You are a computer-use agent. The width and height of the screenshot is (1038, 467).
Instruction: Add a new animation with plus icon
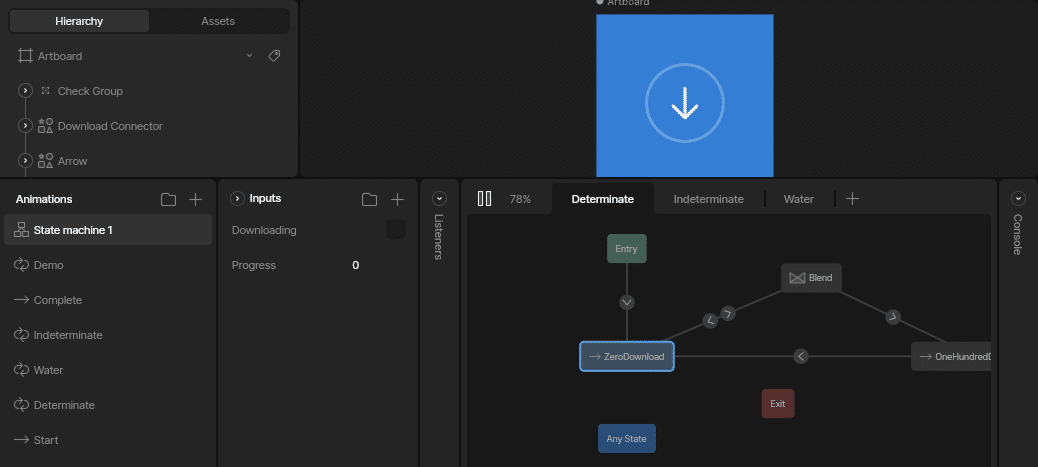[x=195, y=199]
